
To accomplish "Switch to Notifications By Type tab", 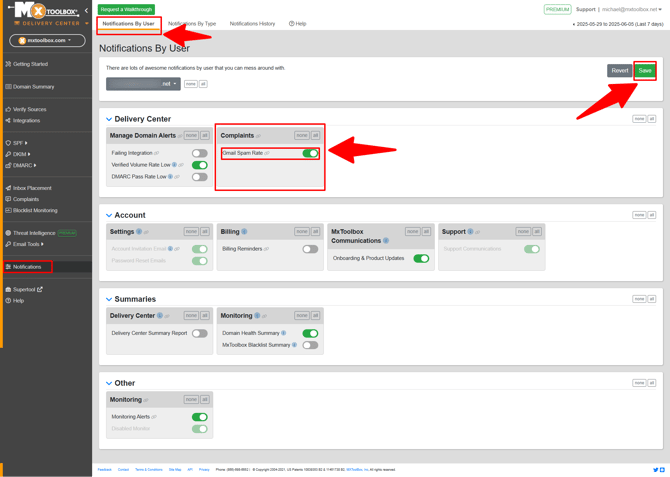I will (x=192, y=23).
